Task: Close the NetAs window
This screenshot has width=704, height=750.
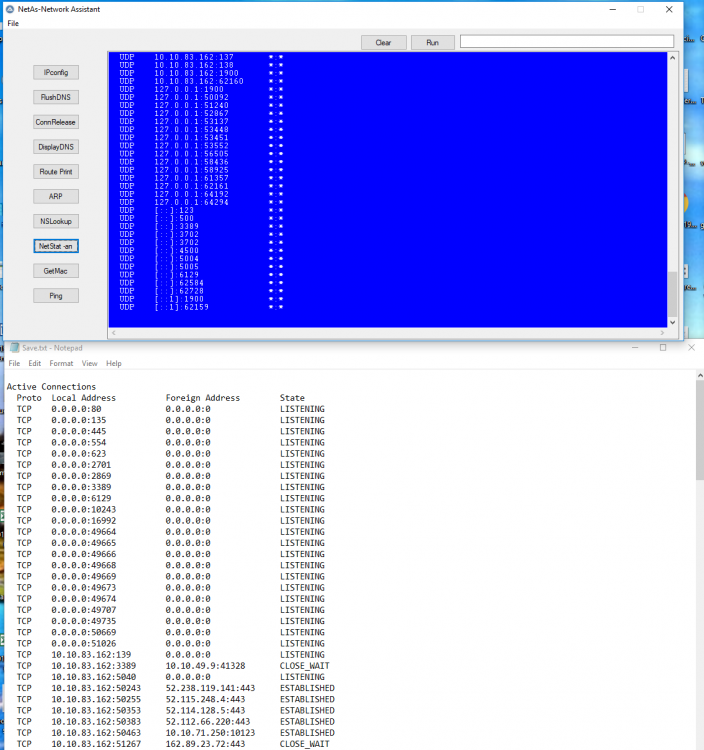Action: (x=669, y=10)
